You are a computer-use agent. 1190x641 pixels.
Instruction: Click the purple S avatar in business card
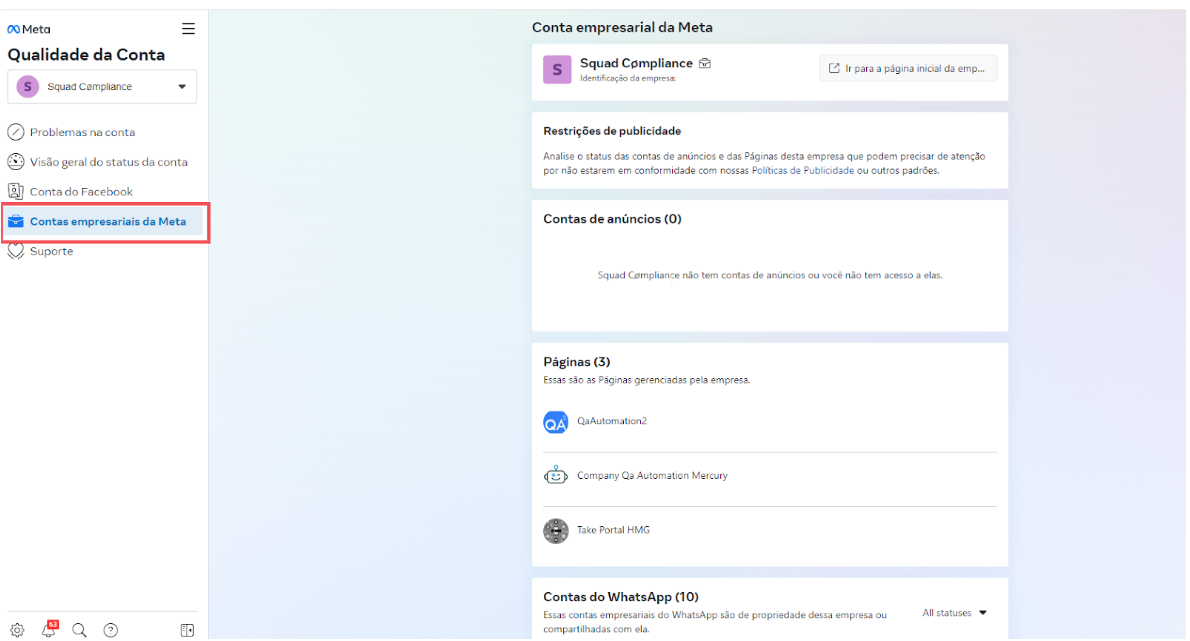pyautogui.click(x=557, y=69)
